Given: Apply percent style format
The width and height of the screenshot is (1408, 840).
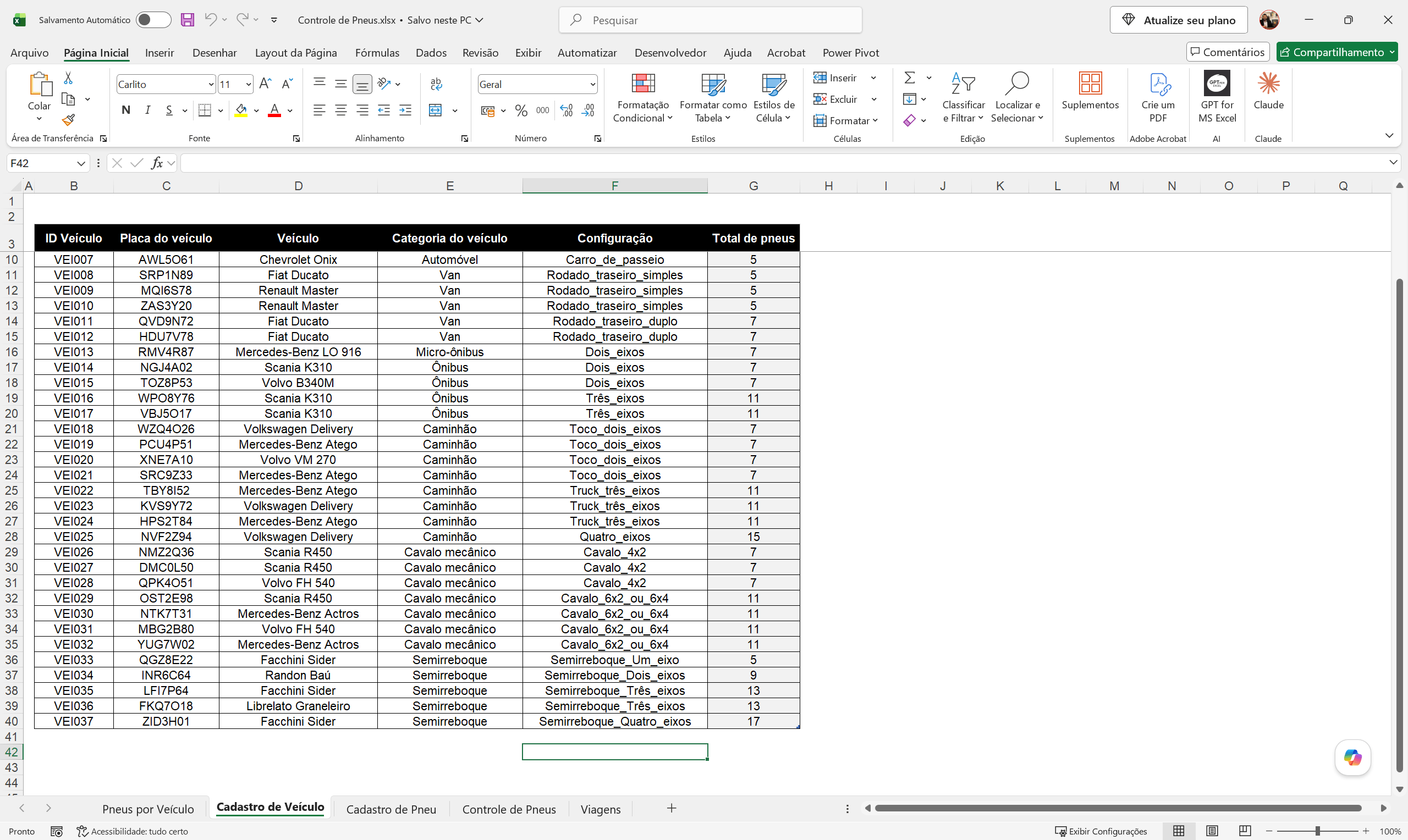Looking at the screenshot, I should click(521, 110).
